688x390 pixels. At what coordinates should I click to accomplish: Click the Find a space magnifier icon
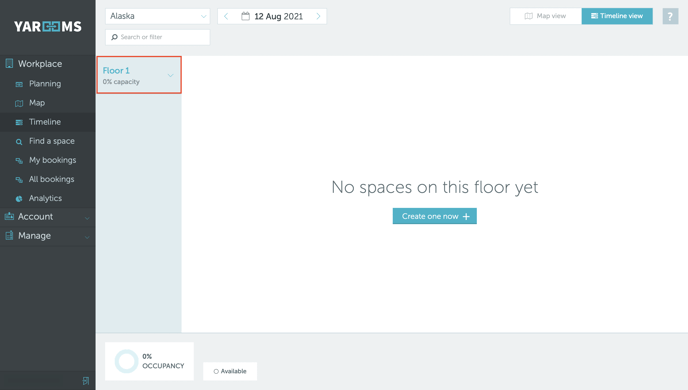click(19, 142)
